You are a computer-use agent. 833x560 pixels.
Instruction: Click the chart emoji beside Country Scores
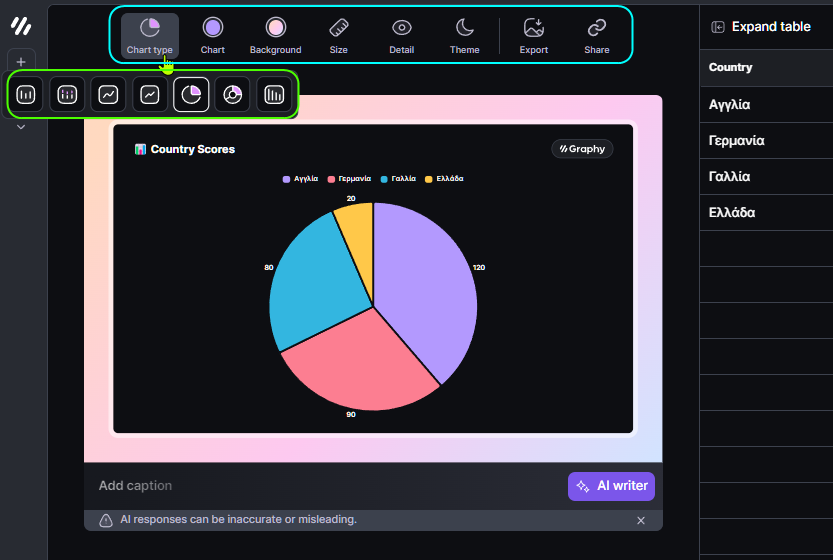140,149
